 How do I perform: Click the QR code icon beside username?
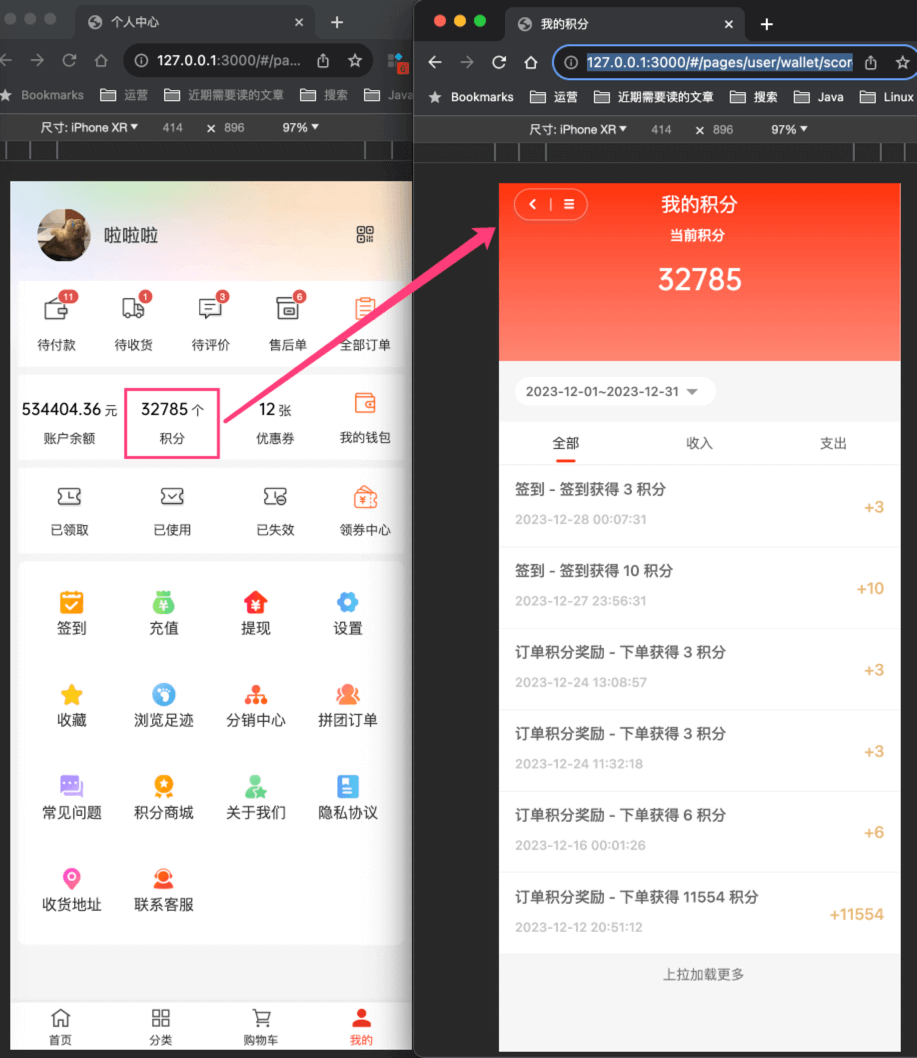[365, 235]
